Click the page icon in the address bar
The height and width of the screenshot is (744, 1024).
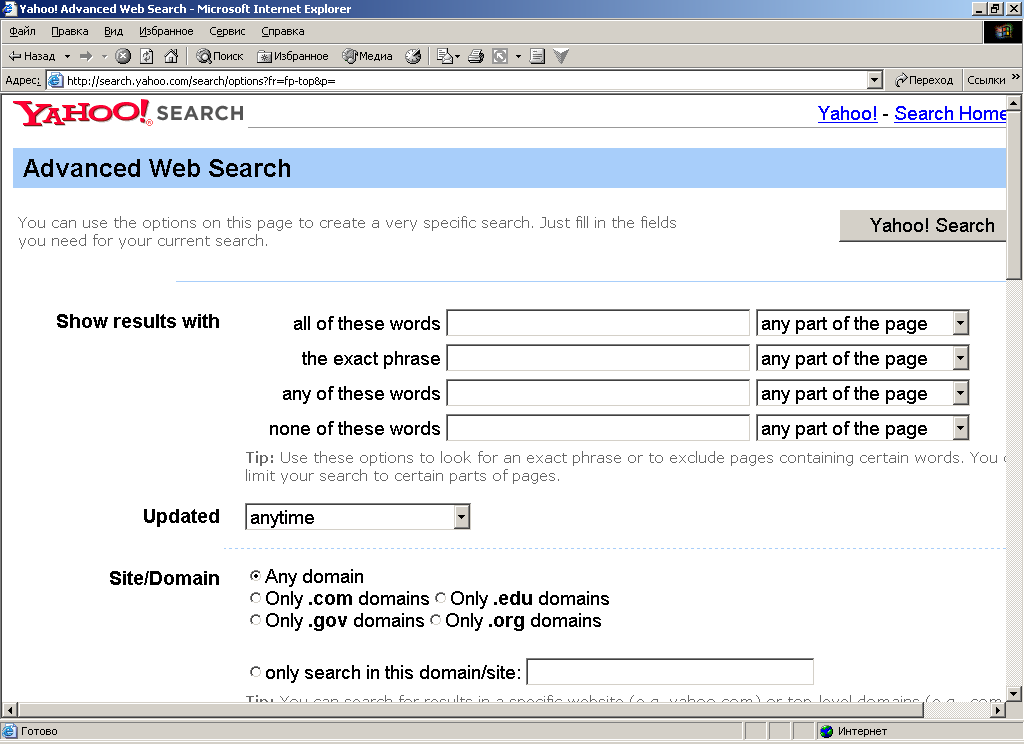click(x=56, y=80)
